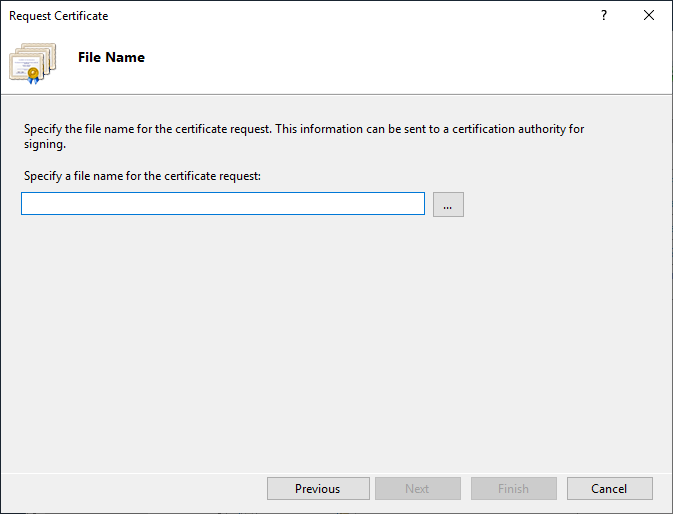
Task: Click the certificate stack icon in header
Action: 33,61
